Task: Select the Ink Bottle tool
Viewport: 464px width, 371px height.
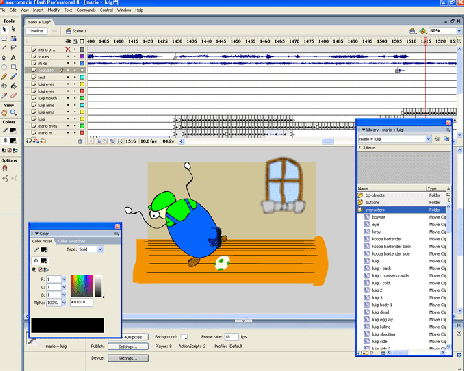Action: point(4,86)
